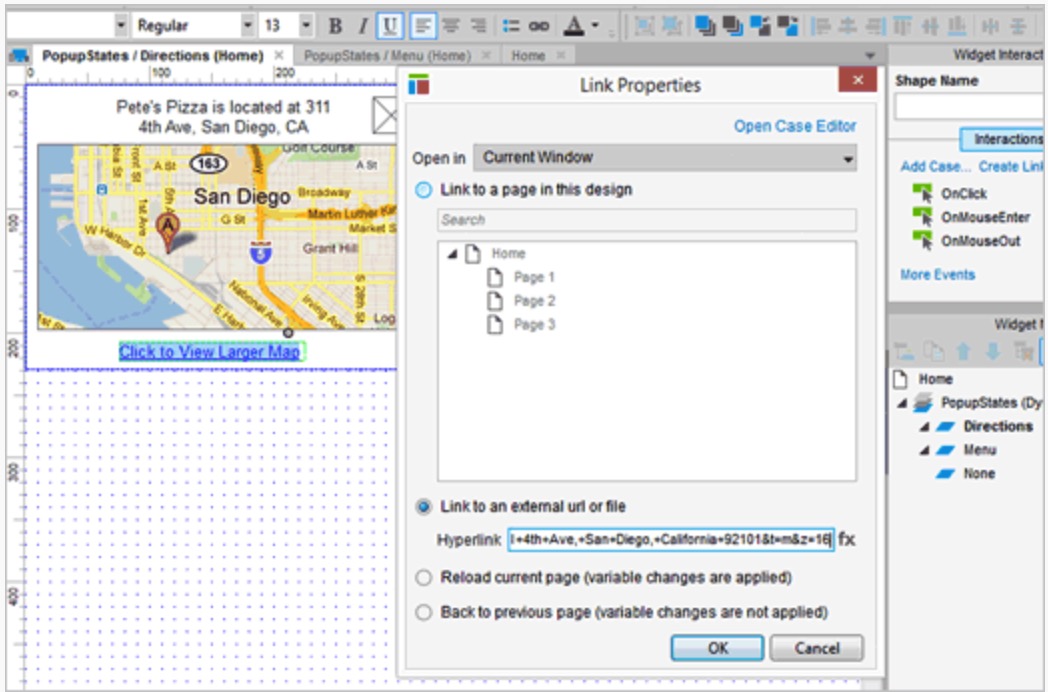The image size is (1048, 692).
Task: Click the align middle vertically icon
Action: tap(930, 26)
